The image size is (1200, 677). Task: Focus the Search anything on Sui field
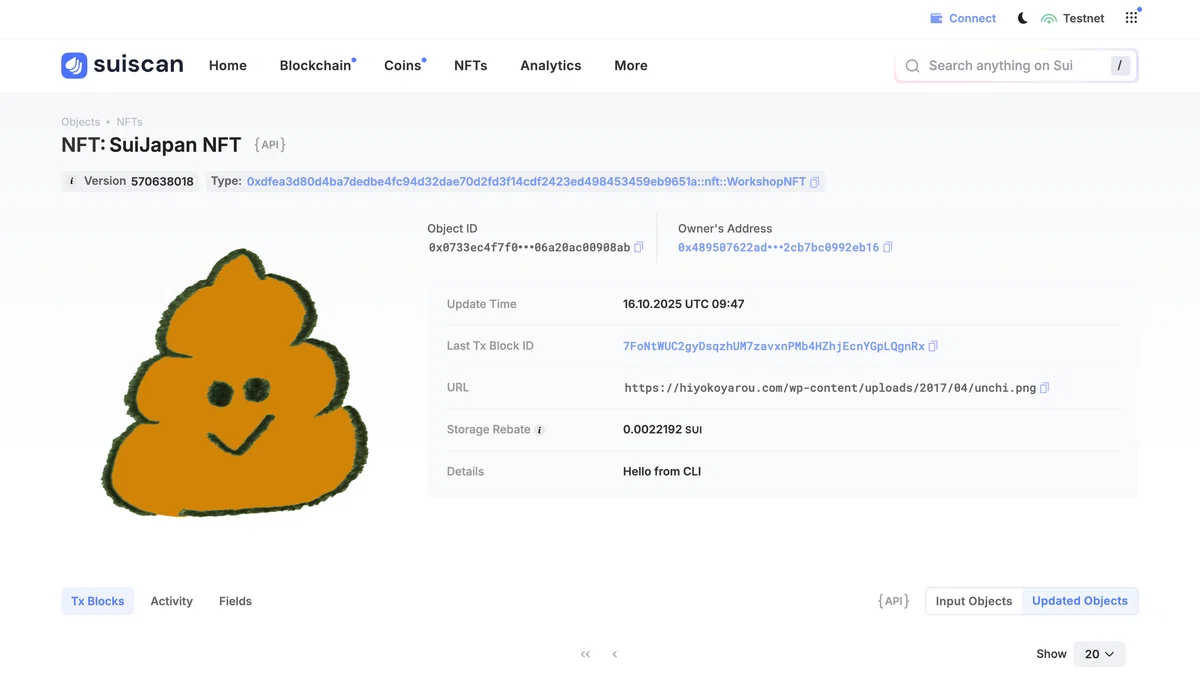(1017, 66)
